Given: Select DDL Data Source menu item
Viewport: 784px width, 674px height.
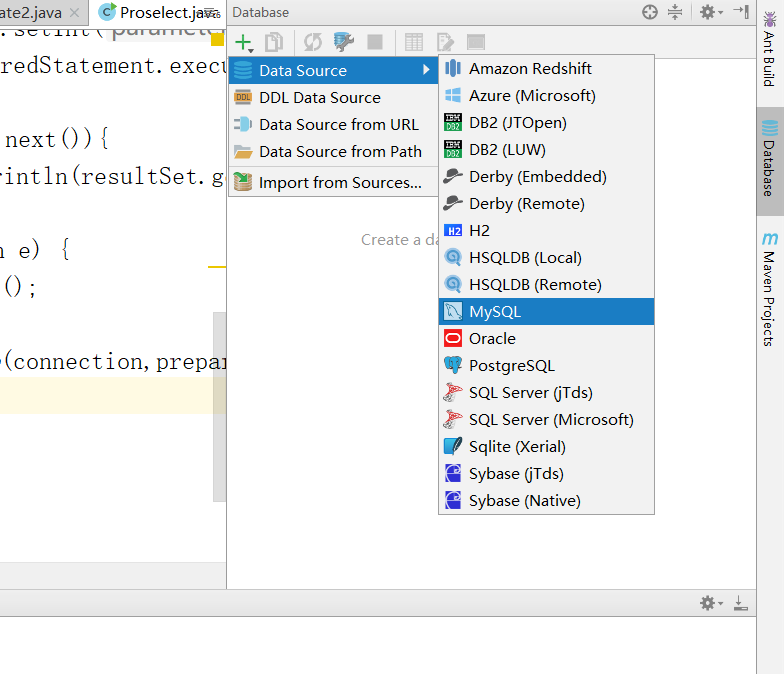Looking at the screenshot, I should 334,98.
